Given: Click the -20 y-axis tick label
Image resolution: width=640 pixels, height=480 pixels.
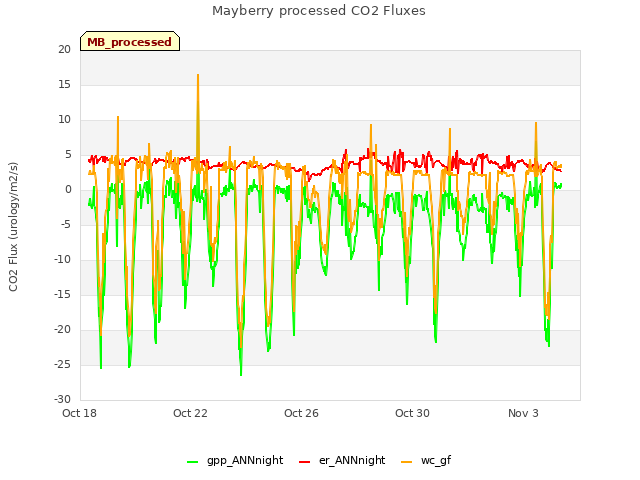Looking at the screenshot, I should tap(62, 329).
